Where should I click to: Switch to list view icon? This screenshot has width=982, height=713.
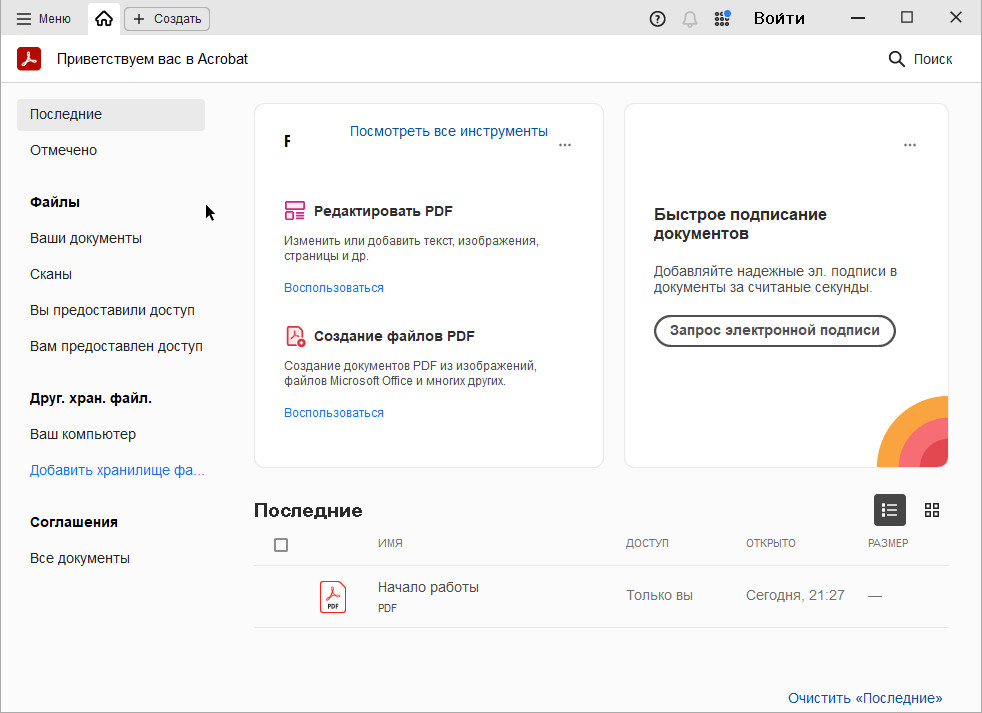tap(889, 510)
